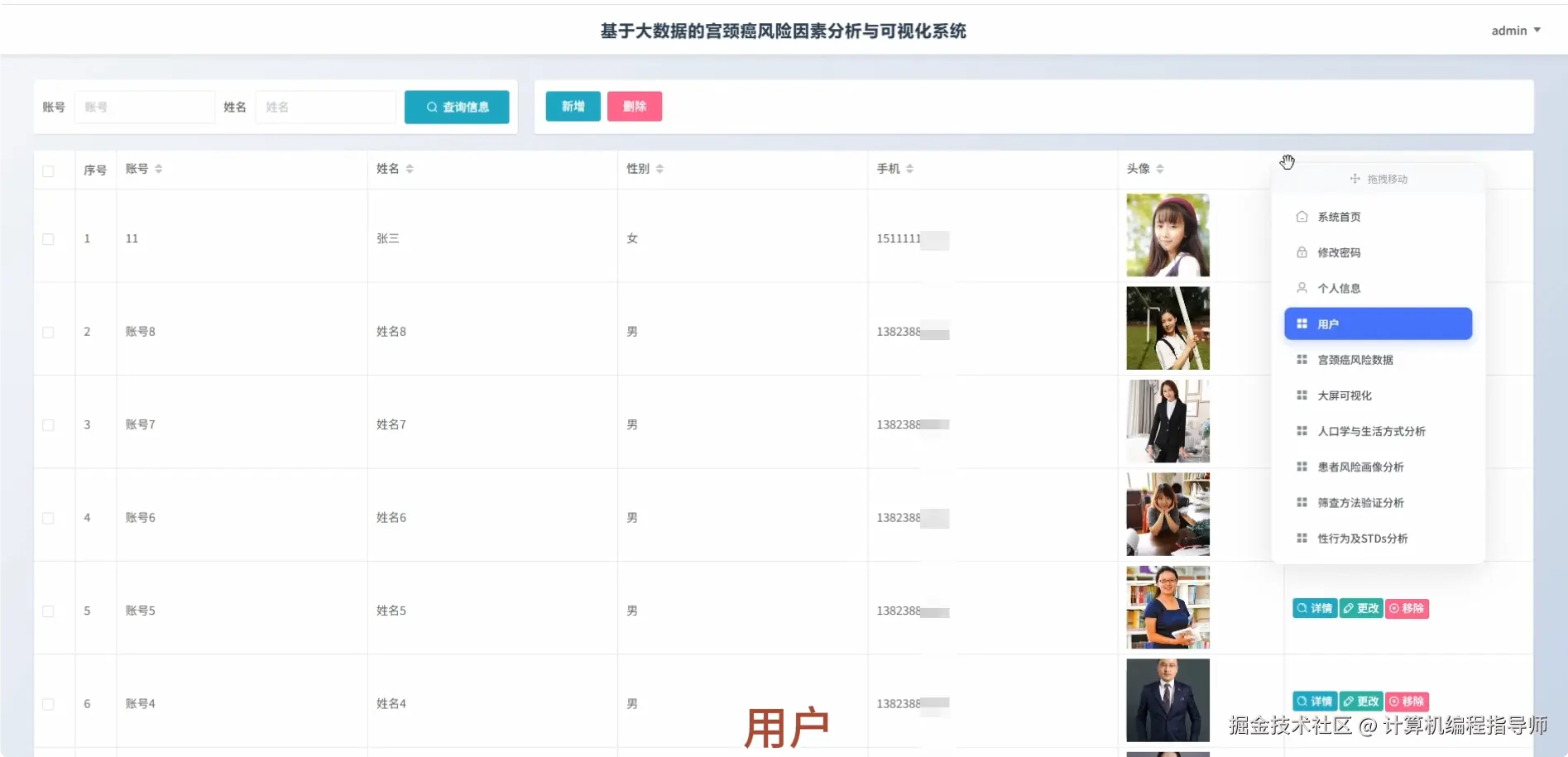The height and width of the screenshot is (757, 1568).
Task: Check the box for row 账号8
Action: pos(48,332)
